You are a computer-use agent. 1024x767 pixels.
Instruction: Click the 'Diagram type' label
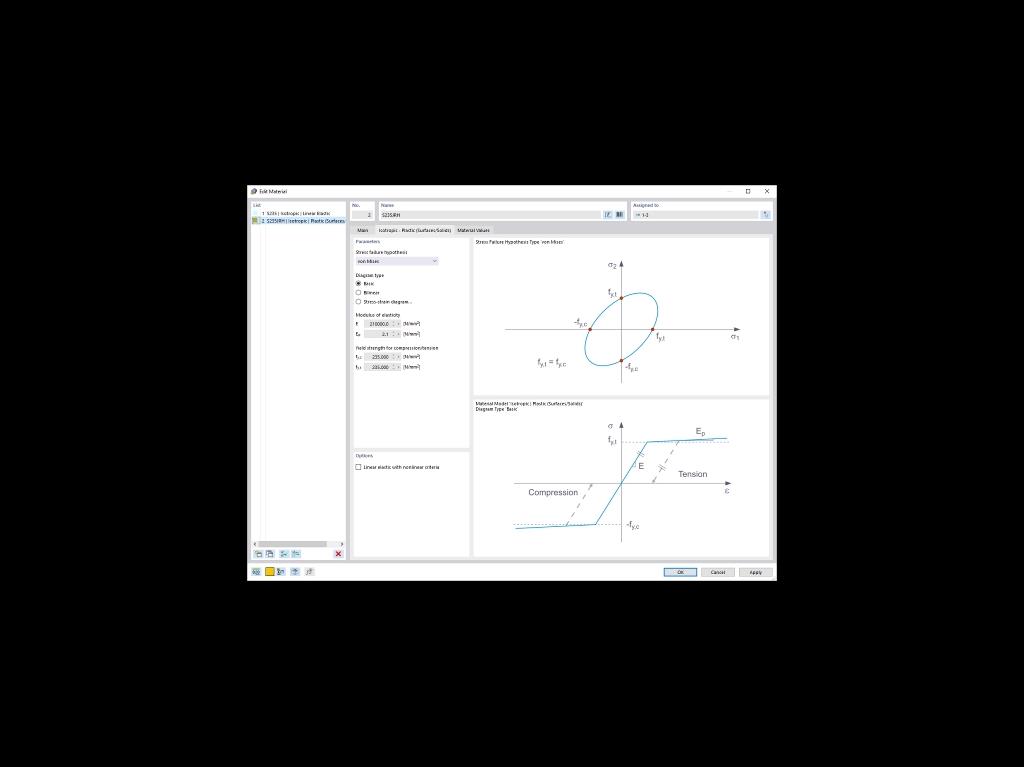(x=370, y=275)
